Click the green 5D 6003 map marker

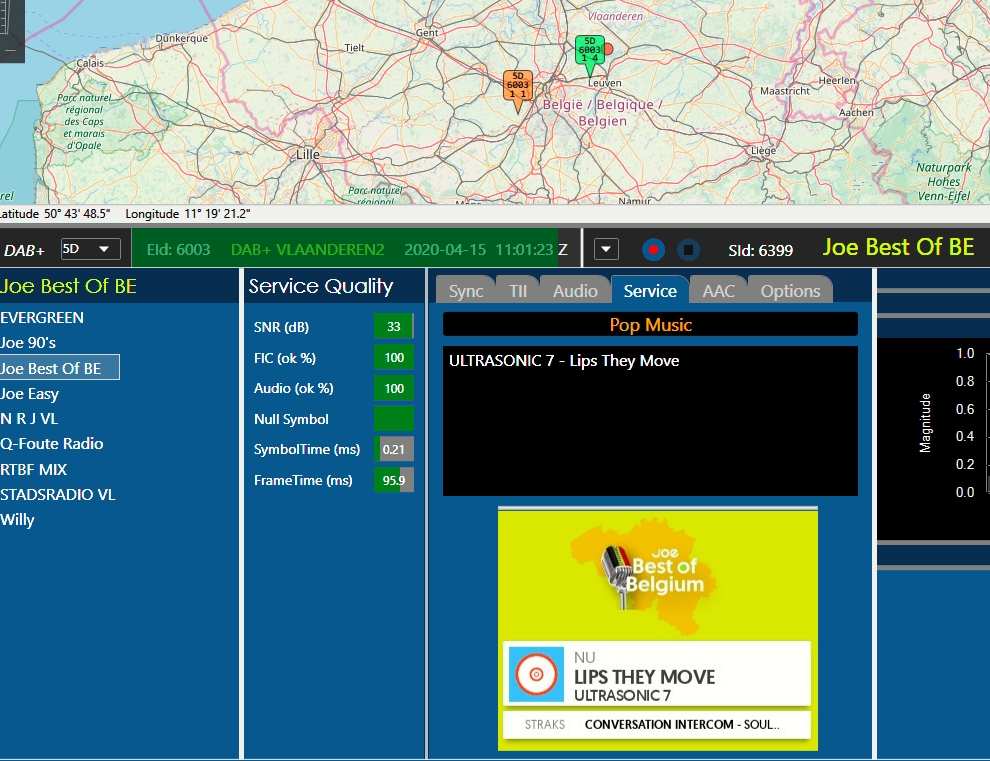(590, 56)
